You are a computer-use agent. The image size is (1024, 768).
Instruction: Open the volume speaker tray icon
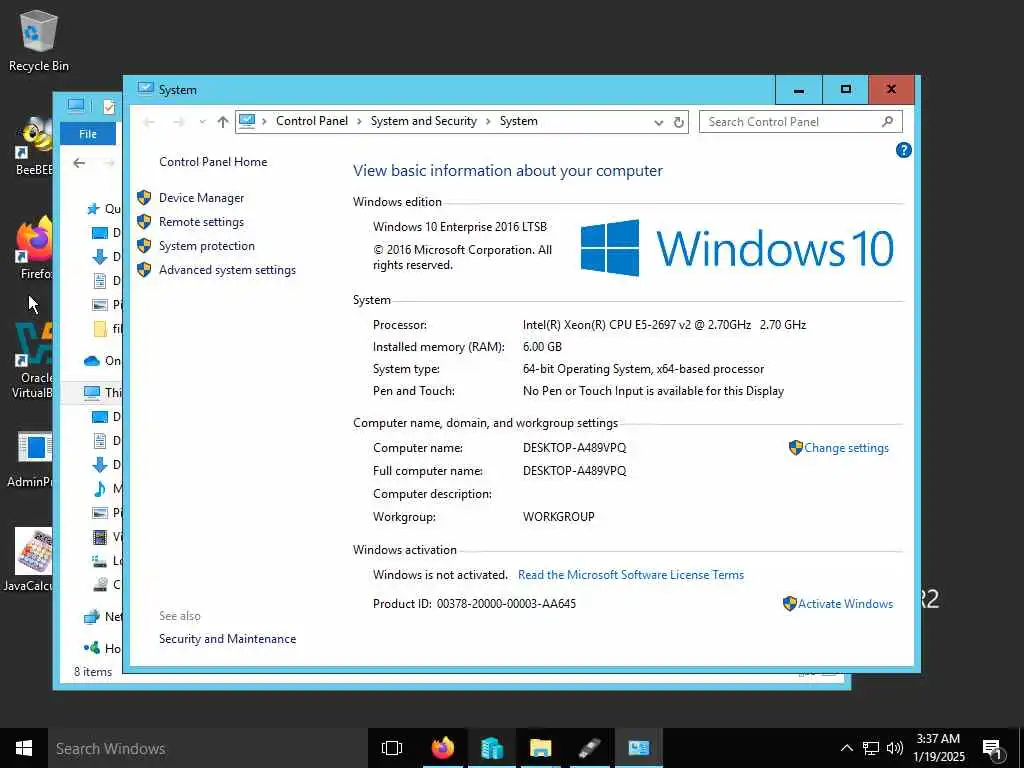(x=895, y=748)
